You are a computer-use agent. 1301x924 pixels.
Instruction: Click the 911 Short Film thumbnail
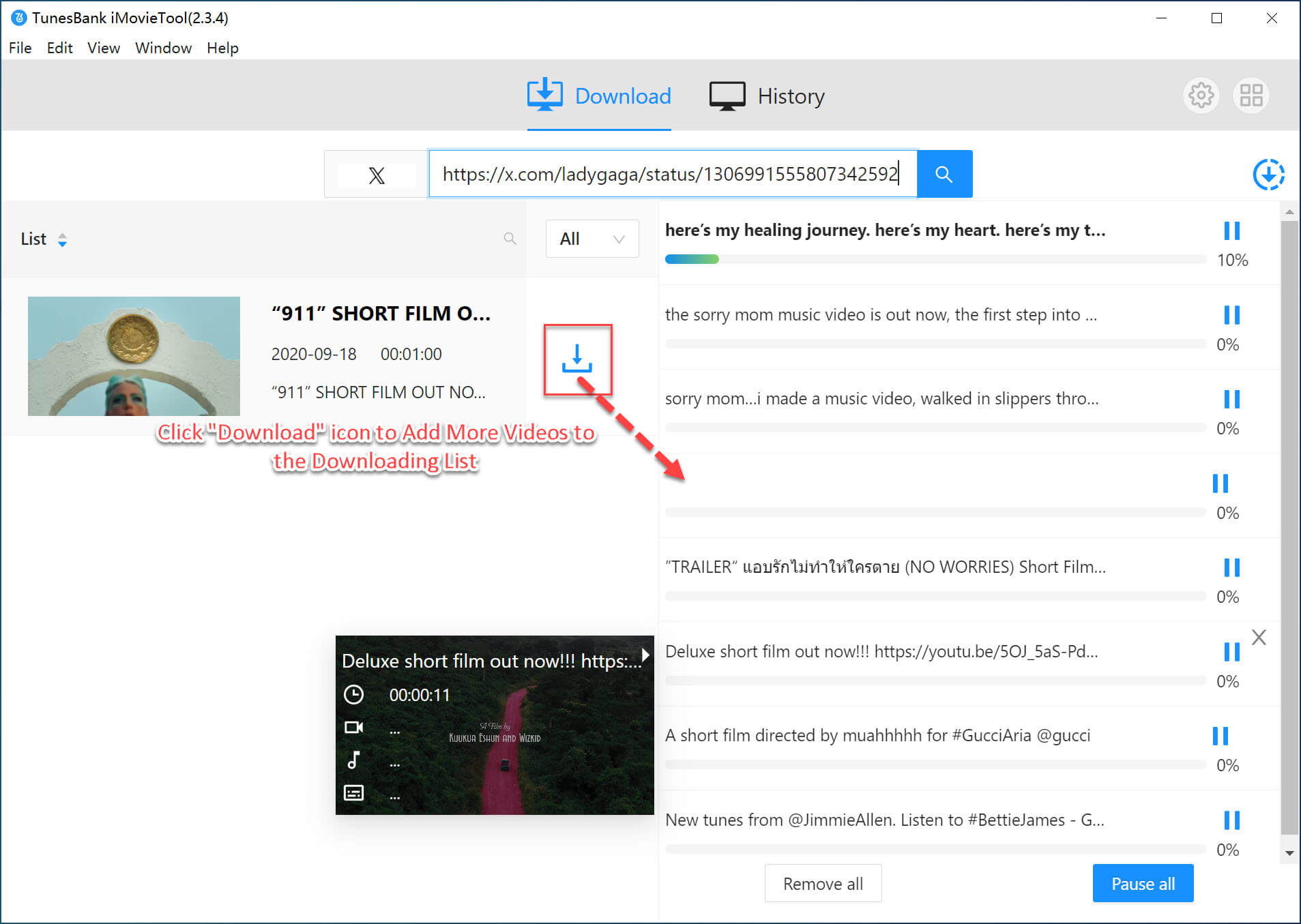coord(134,356)
